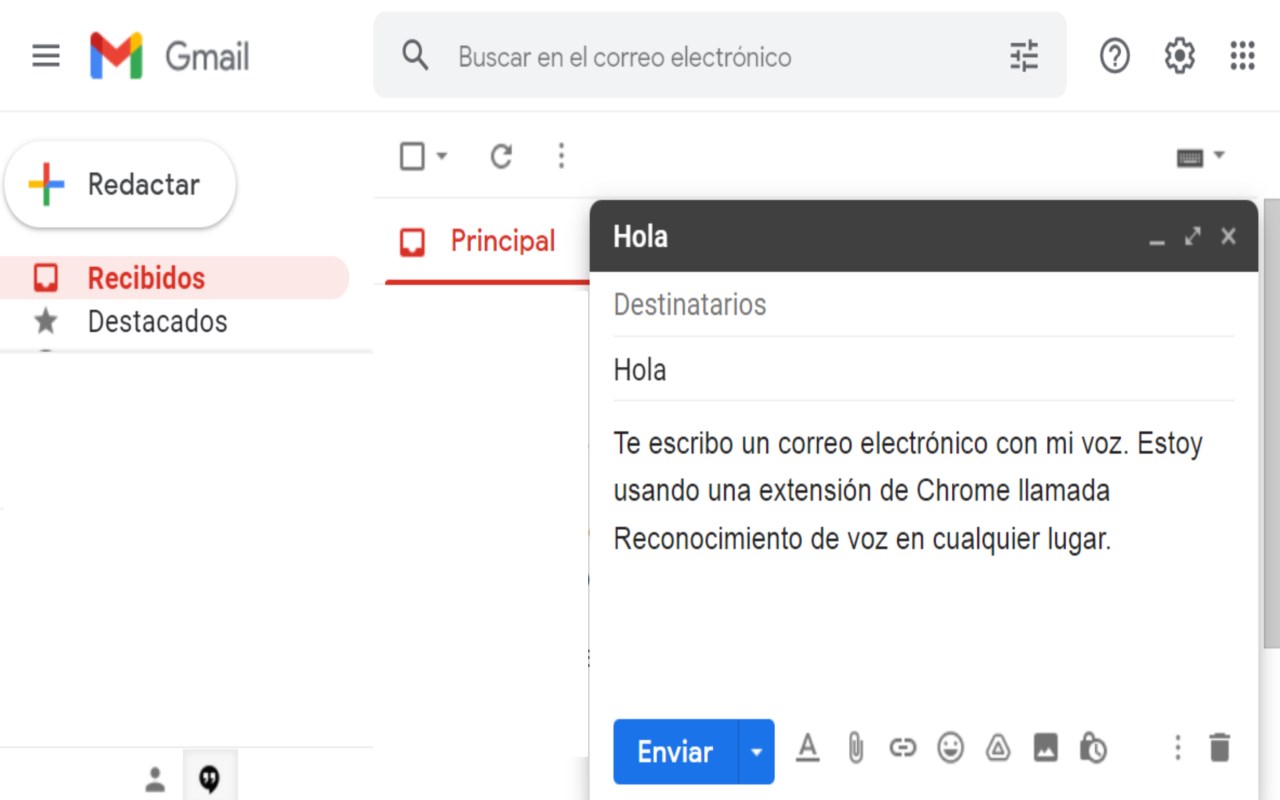Refresh the inbox with the reload icon
This screenshot has width=1280, height=800.
pyautogui.click(x=501, y=156)
